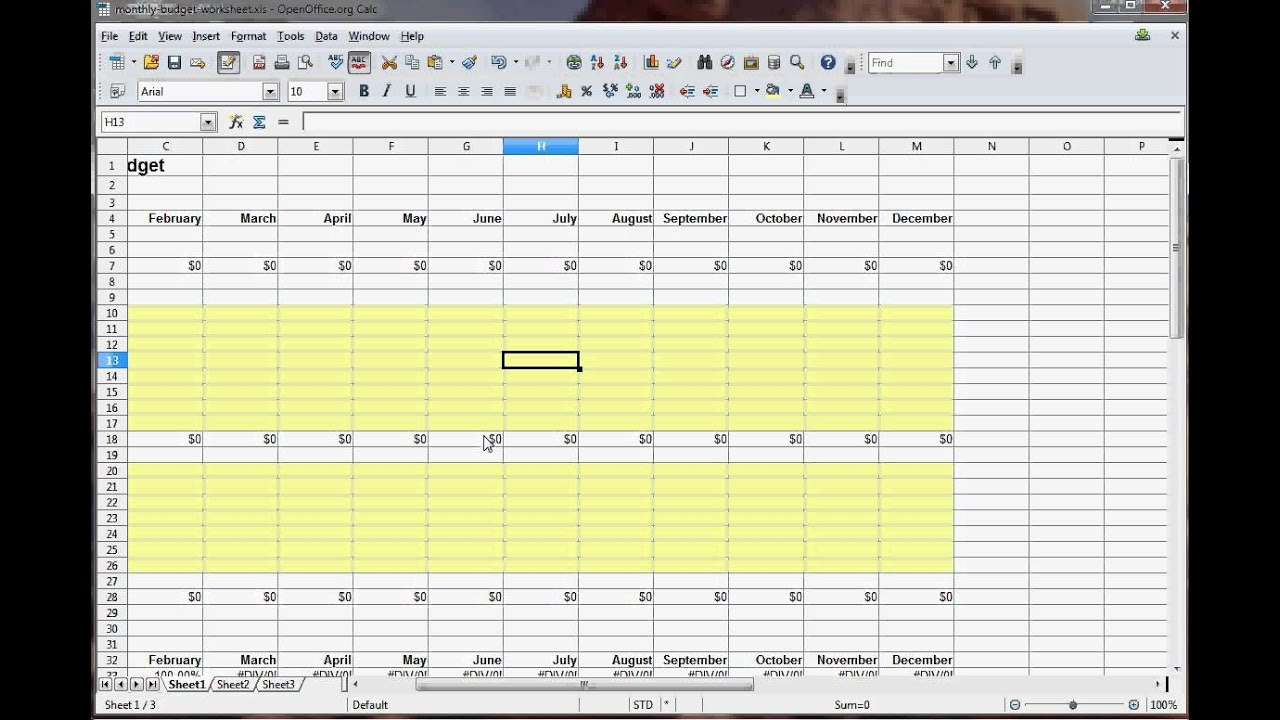Open the font size dropdown
The width and height of the screenshot is (1280, 720).
334,91
